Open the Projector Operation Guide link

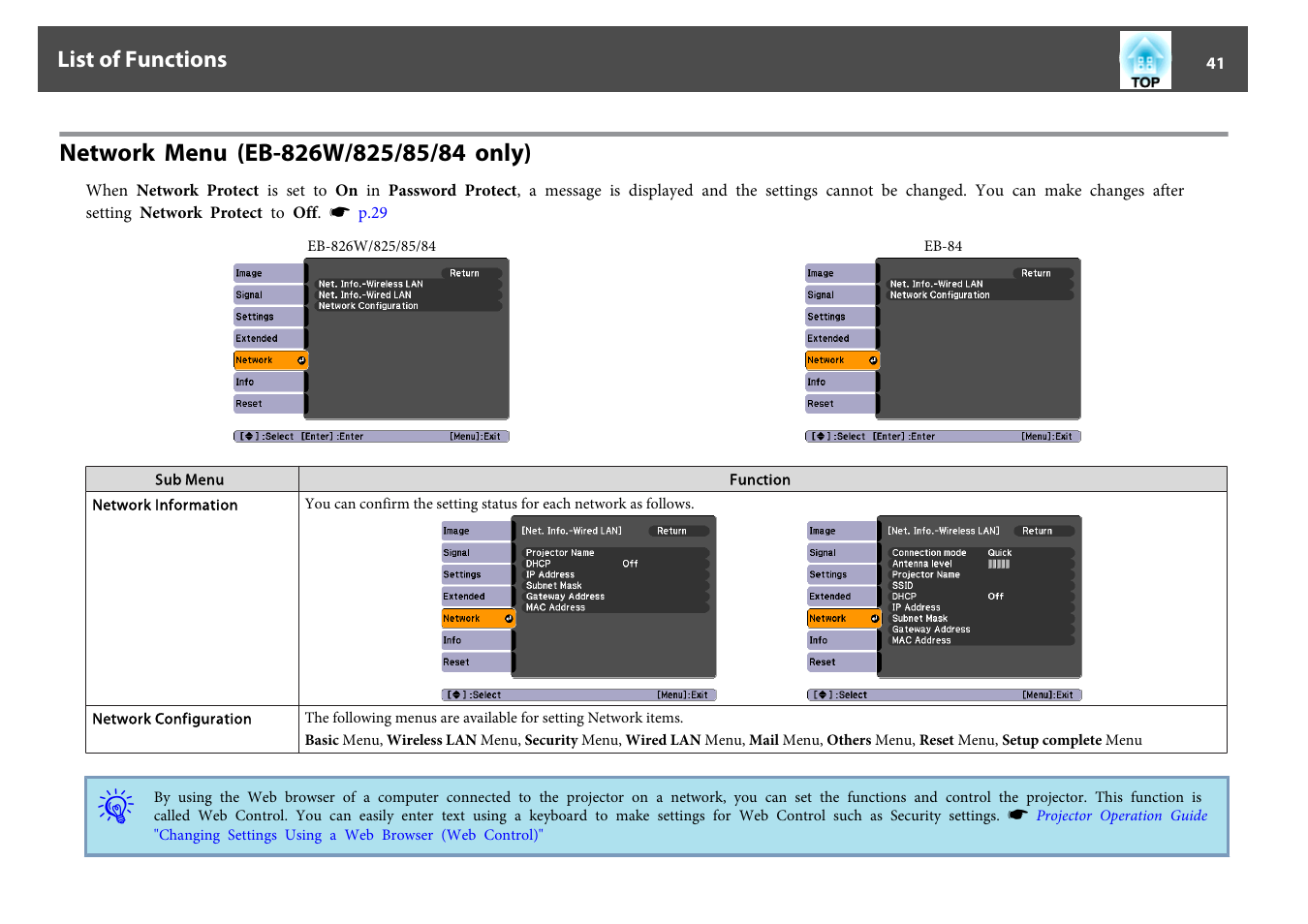tap(1122, 816)
